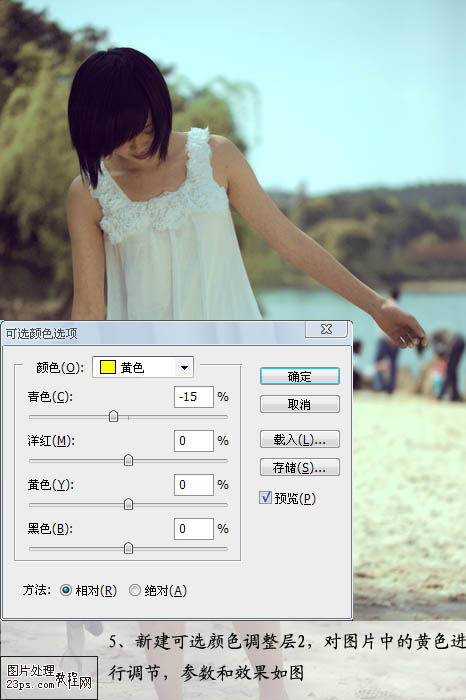This screenshot has width=466, height=700.
Task: Select the 绝对(A) absolute method
Action: [135, 590]
